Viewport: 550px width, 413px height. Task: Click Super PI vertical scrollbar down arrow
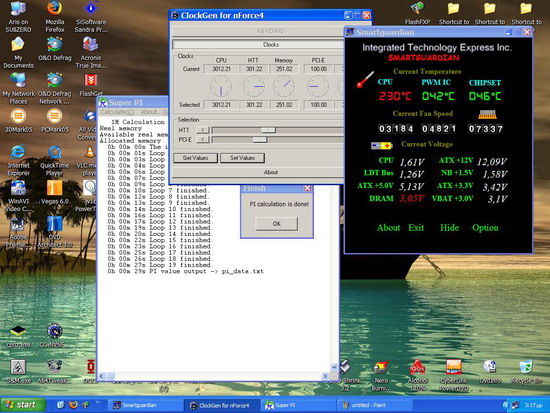[334, 367]
